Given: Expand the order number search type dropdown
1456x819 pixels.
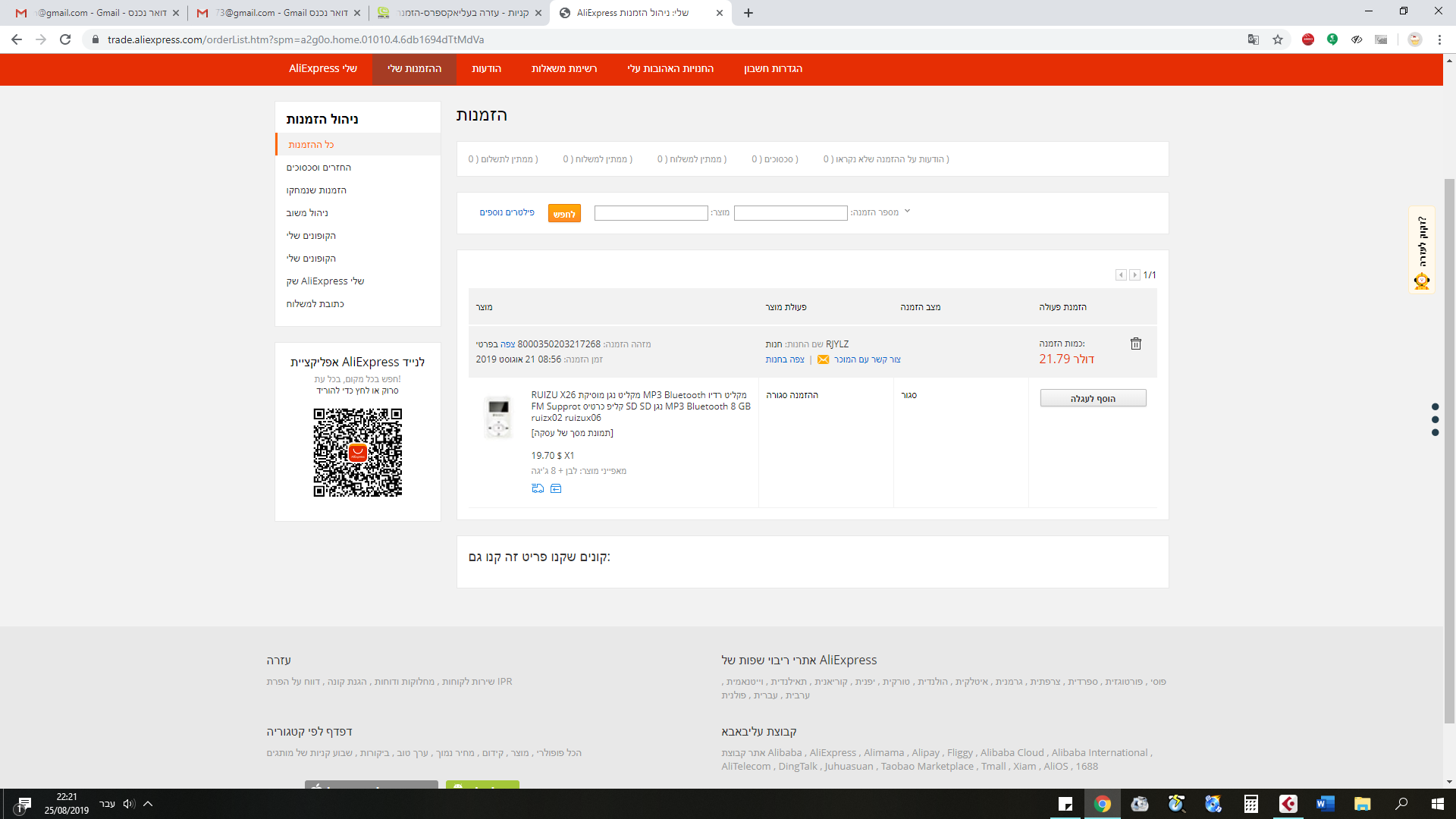Looking at the screenshot, I should click(x=907, y=212).
